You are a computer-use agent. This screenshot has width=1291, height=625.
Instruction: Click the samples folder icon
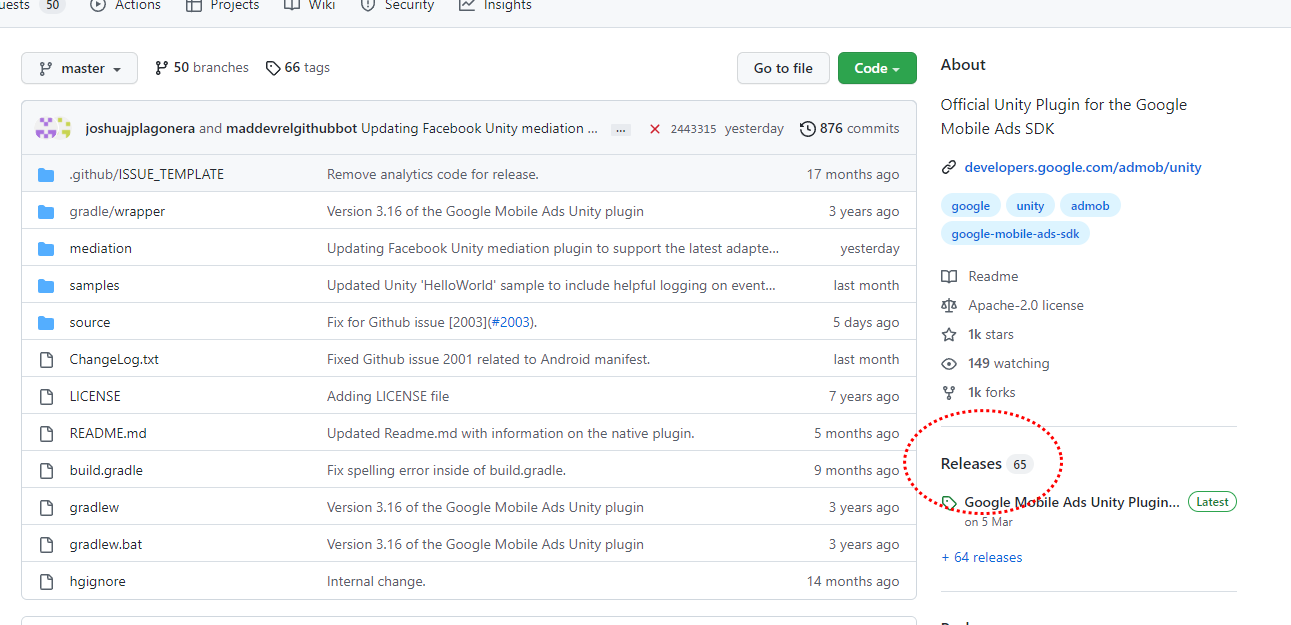coord(46,286)
